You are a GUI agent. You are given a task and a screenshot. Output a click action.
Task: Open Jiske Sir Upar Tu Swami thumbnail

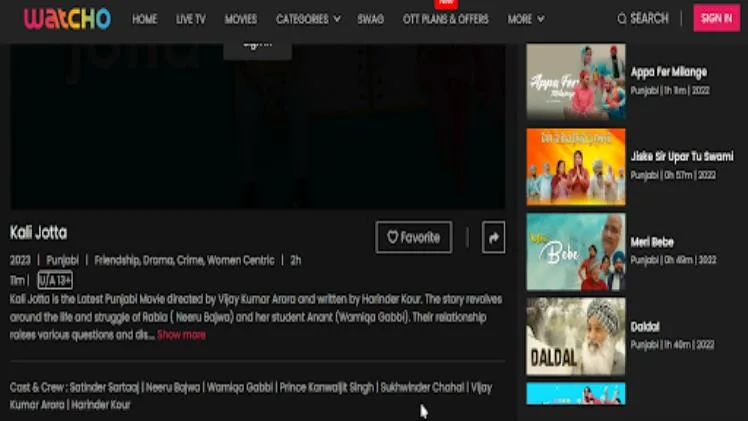pos(576,166)
